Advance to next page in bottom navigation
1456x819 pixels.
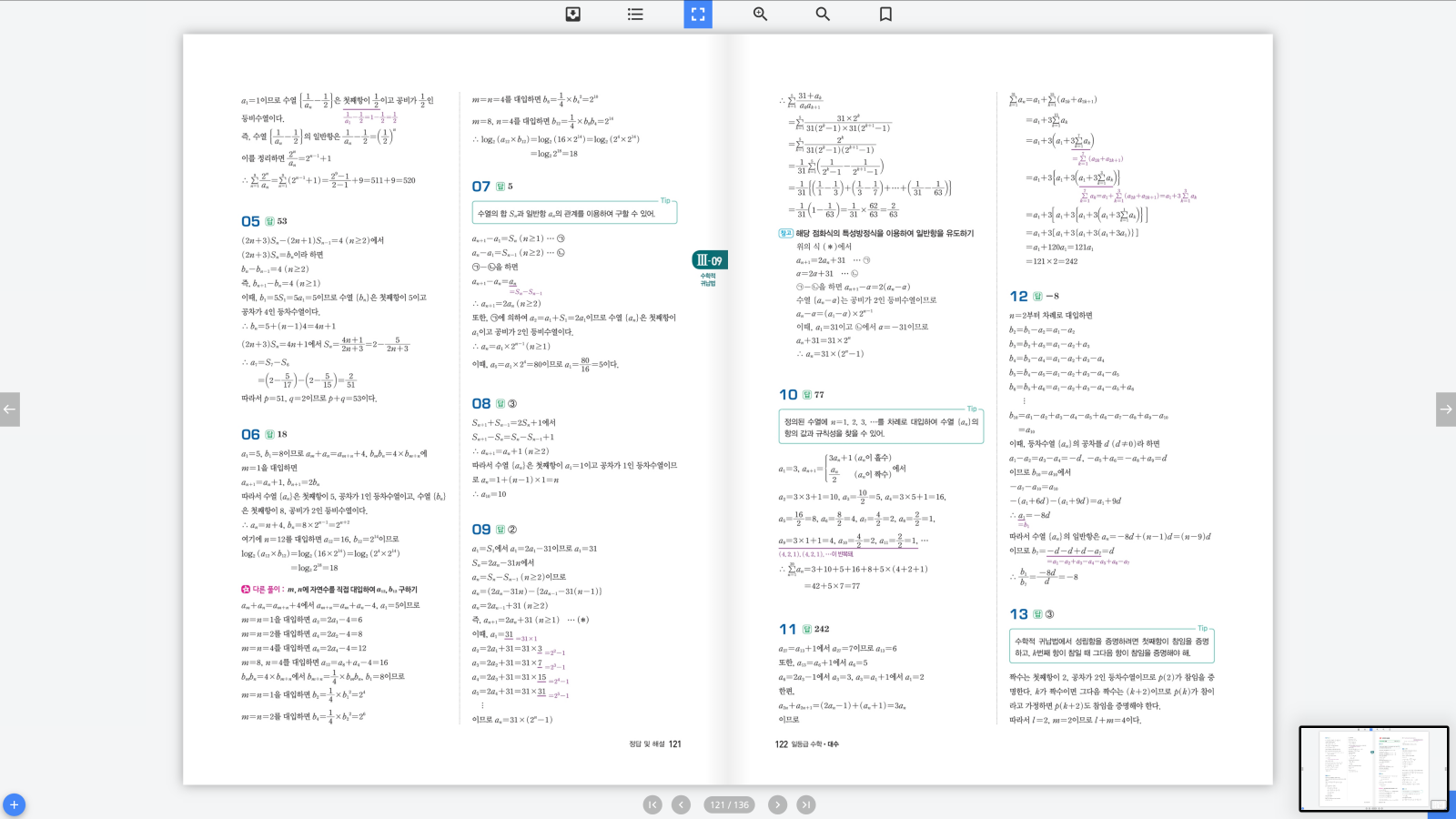(x=777, y=804)
